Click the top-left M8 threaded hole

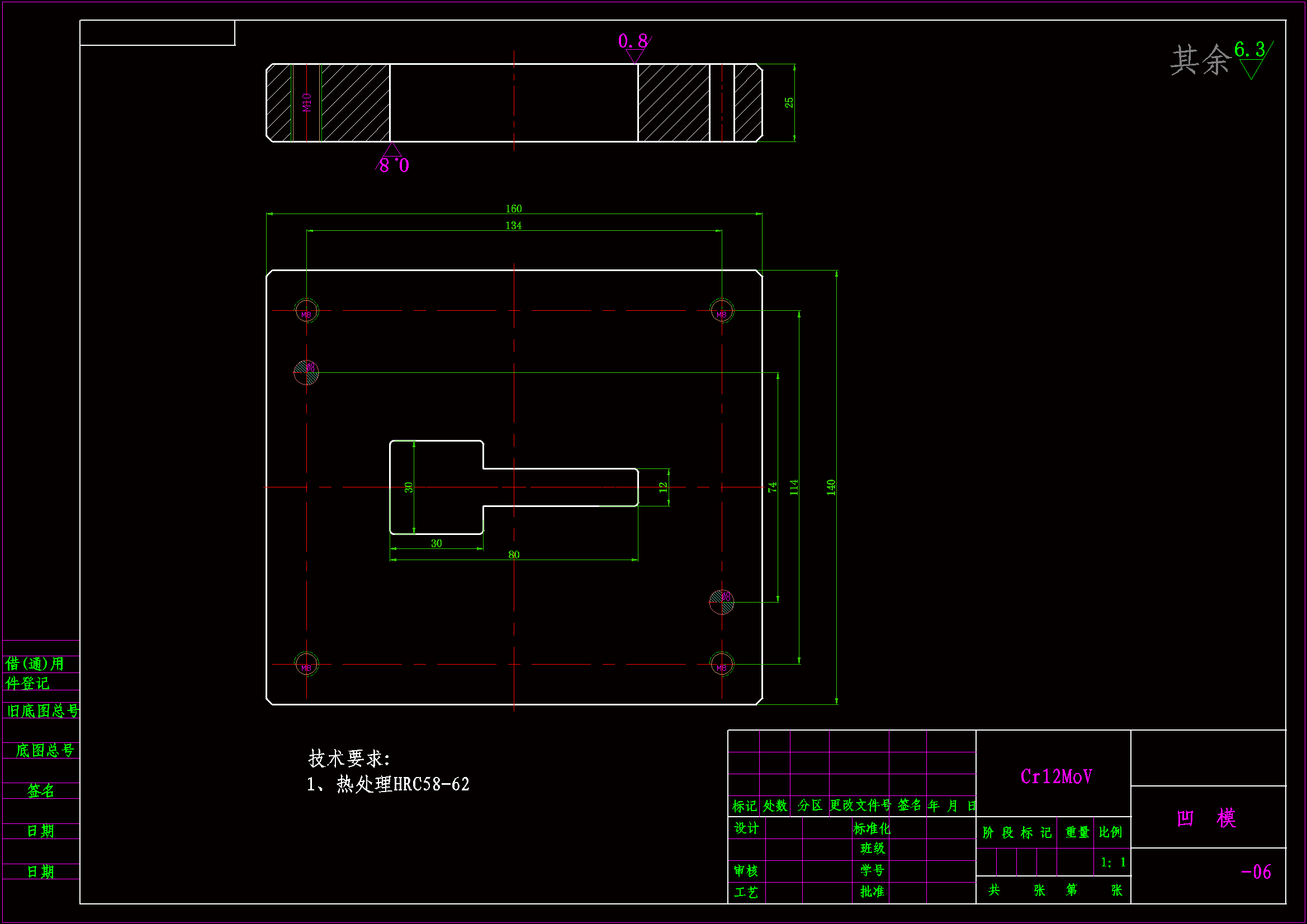(x=306, y=311)
